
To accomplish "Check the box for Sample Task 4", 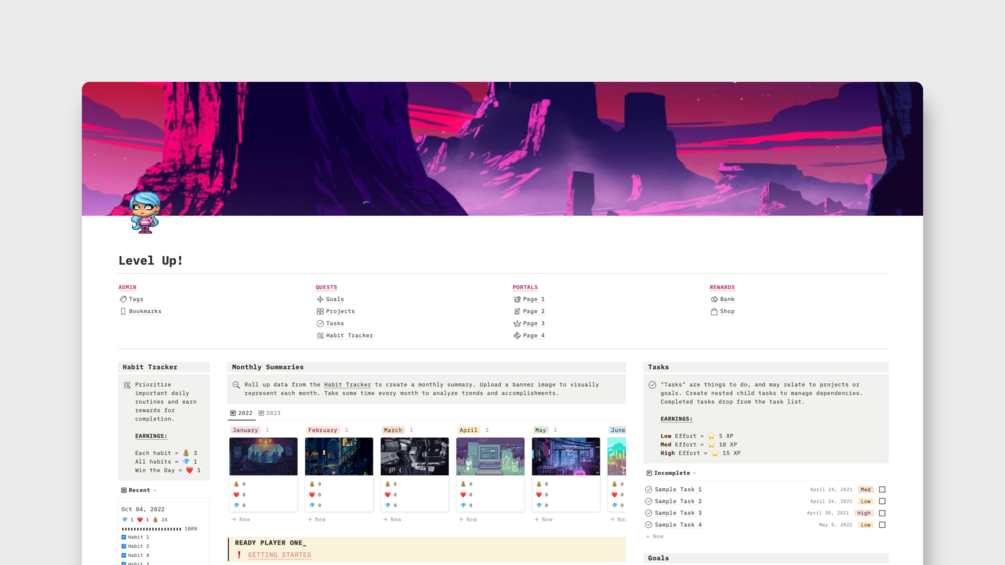I will [x=882, y=525].
